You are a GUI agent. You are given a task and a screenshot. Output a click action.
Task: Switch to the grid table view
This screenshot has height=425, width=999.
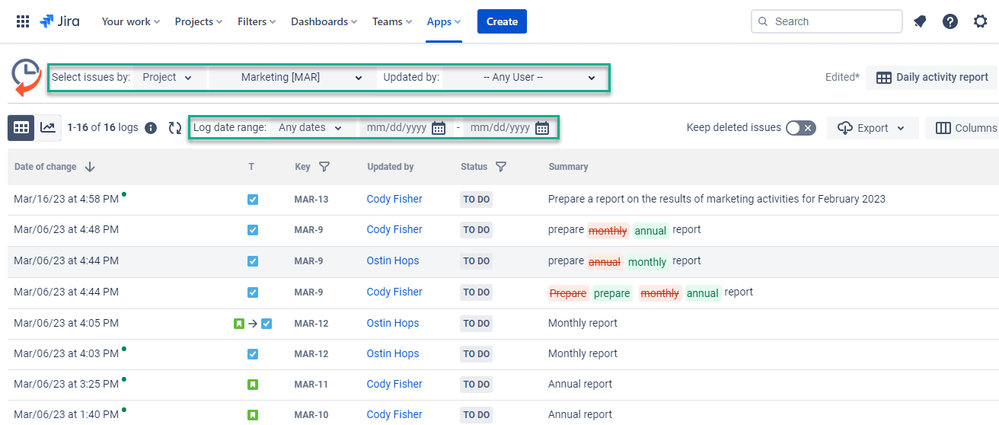tap(21, 128)
